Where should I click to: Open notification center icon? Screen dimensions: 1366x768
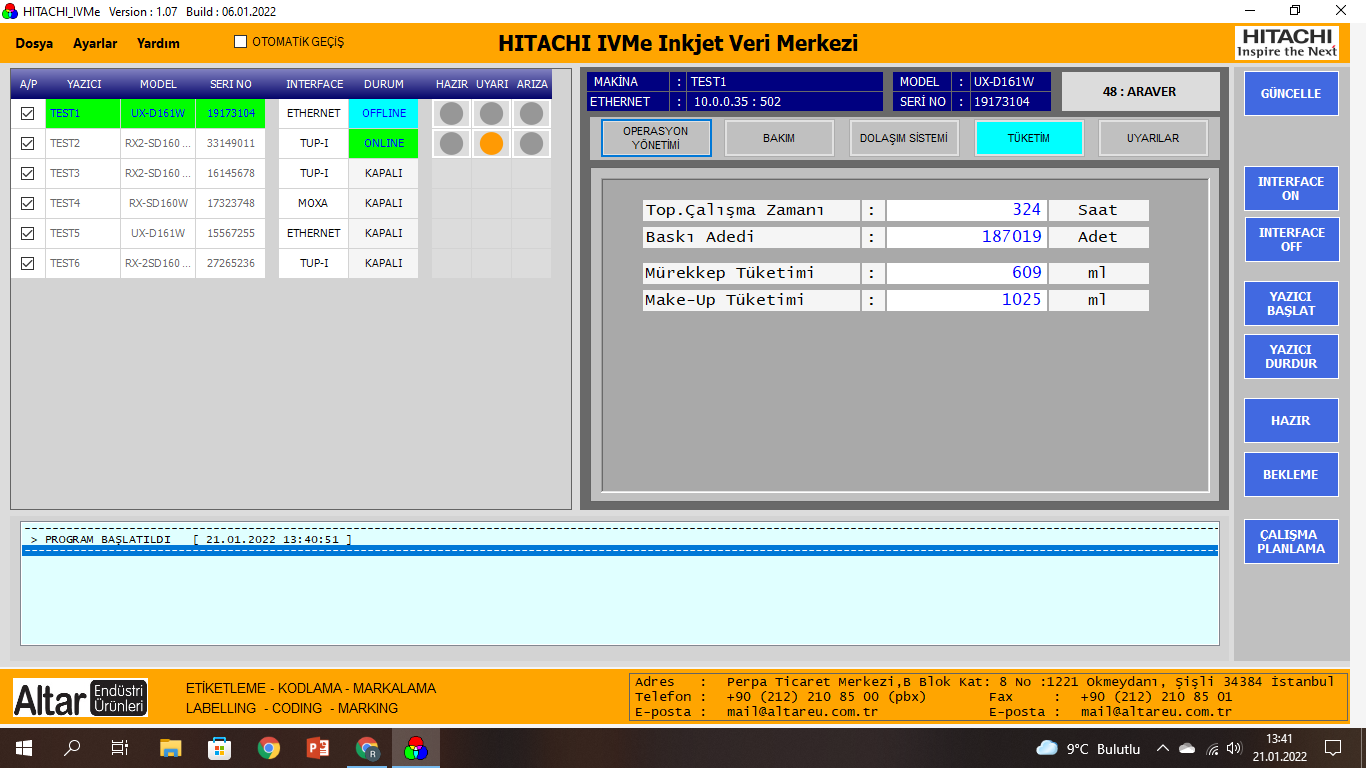point(1333,748)
